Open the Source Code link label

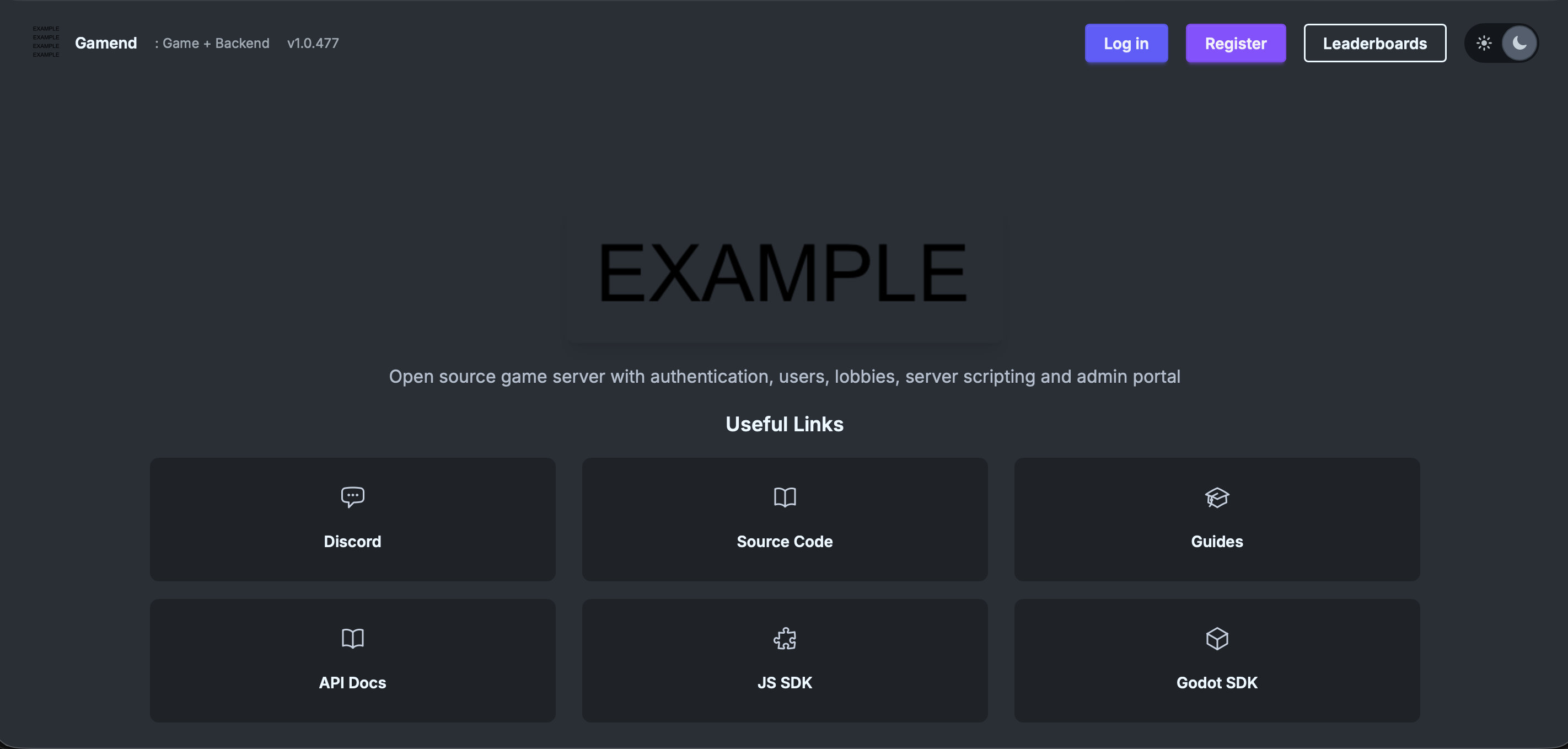pos(785,542)
